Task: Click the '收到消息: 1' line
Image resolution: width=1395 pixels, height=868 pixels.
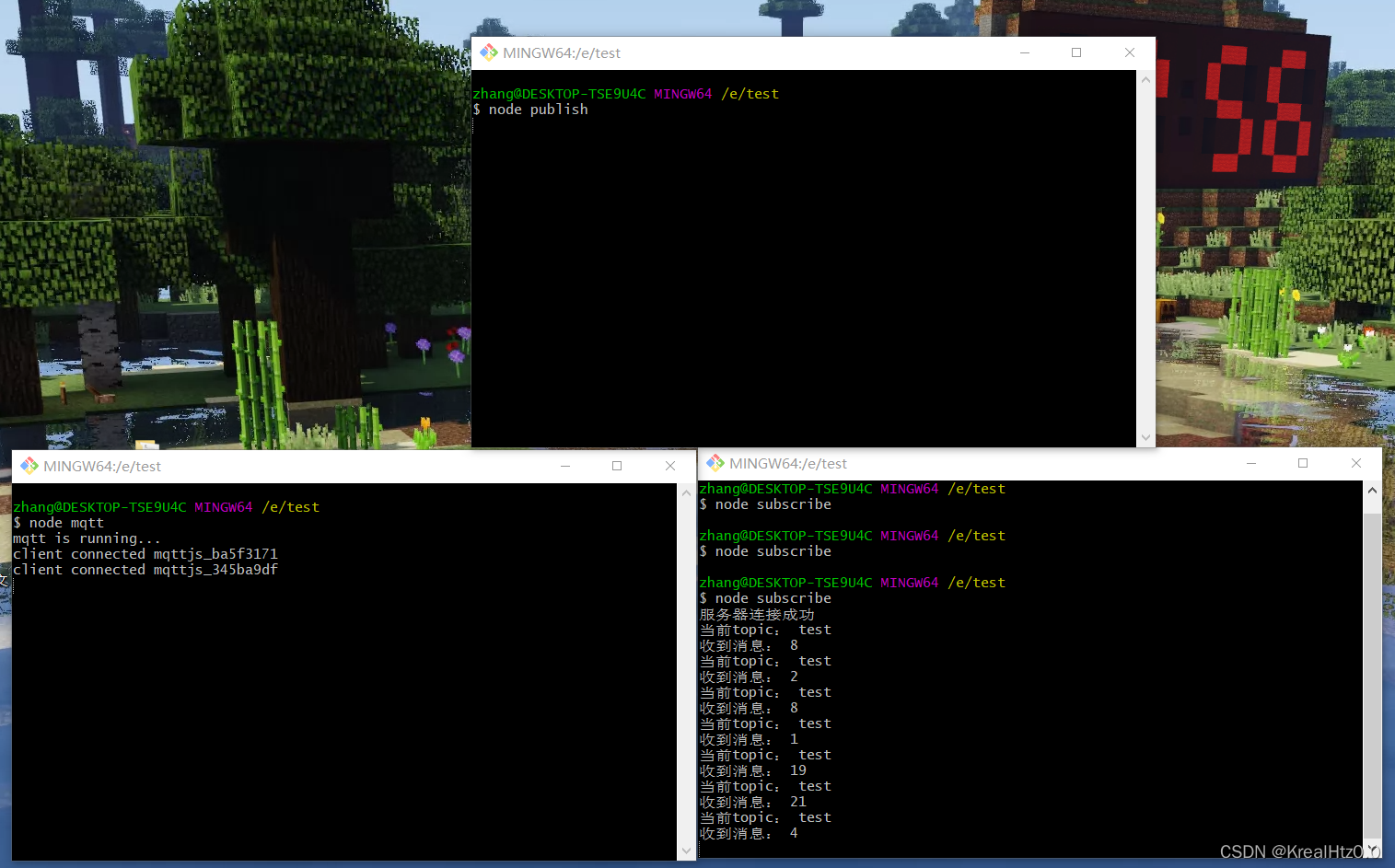Action: [x=750, y=739]
